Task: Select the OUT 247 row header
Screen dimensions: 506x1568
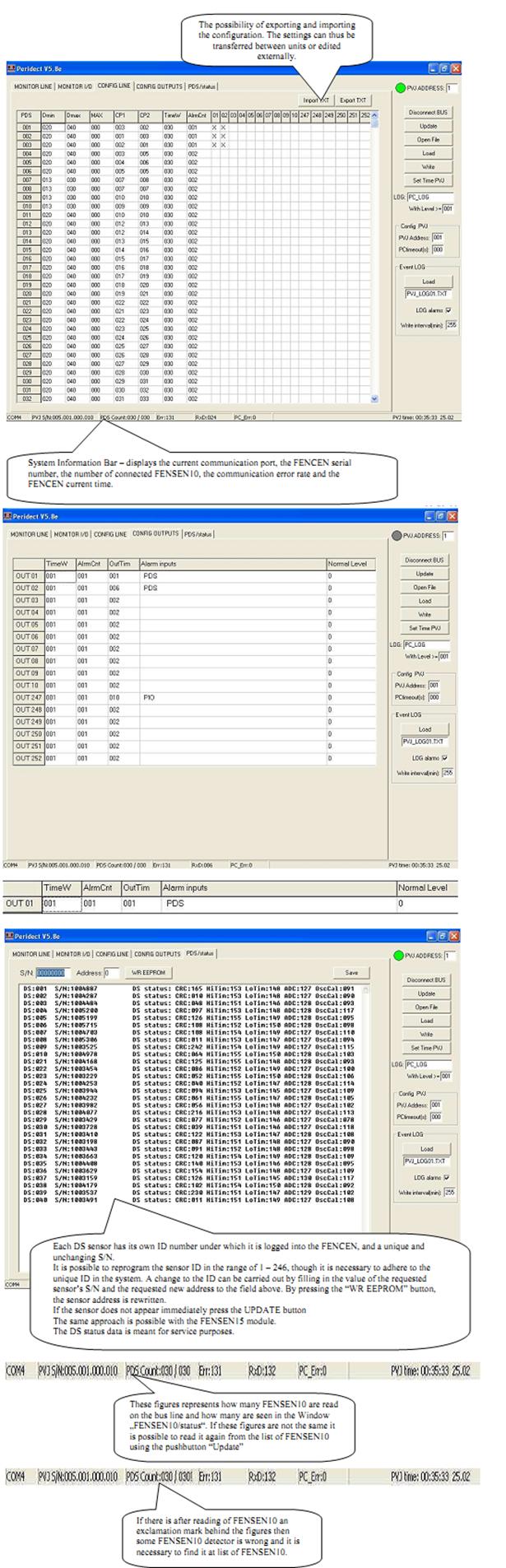Action: click(x=27, y=697)
